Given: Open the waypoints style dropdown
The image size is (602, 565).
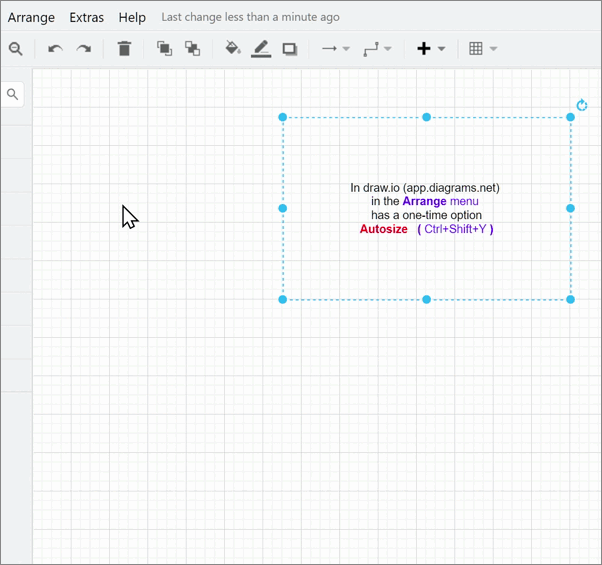Looking at the screenshot, I should (x=377, y=49).
